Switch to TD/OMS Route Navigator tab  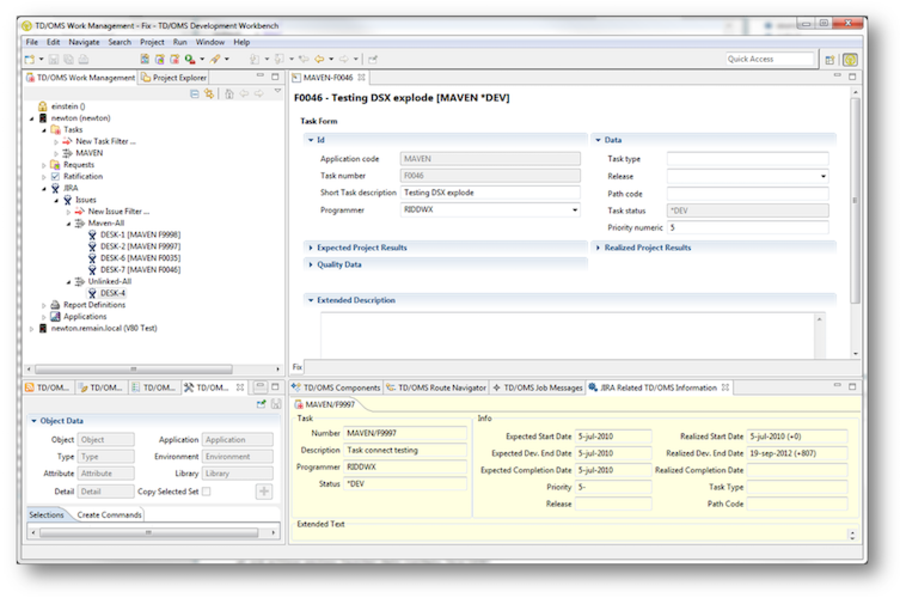pyautogui.click(x=436, y=388)
